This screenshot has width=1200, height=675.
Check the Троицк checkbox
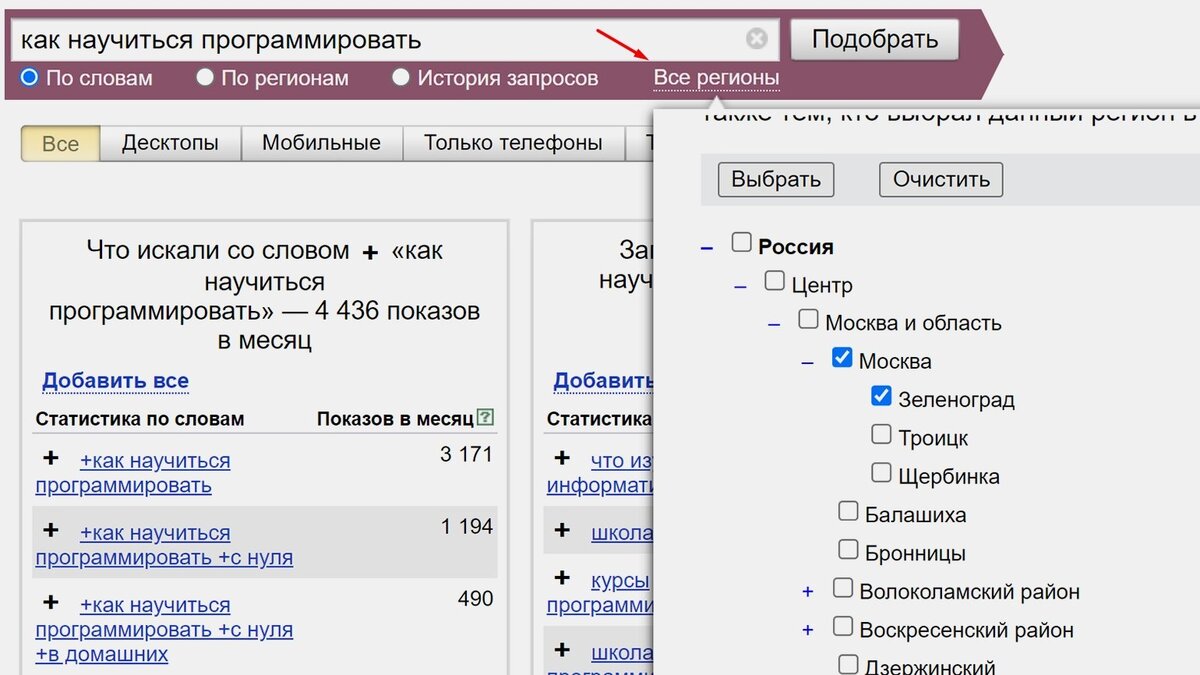pyautogui.click(x=881, y=433)
